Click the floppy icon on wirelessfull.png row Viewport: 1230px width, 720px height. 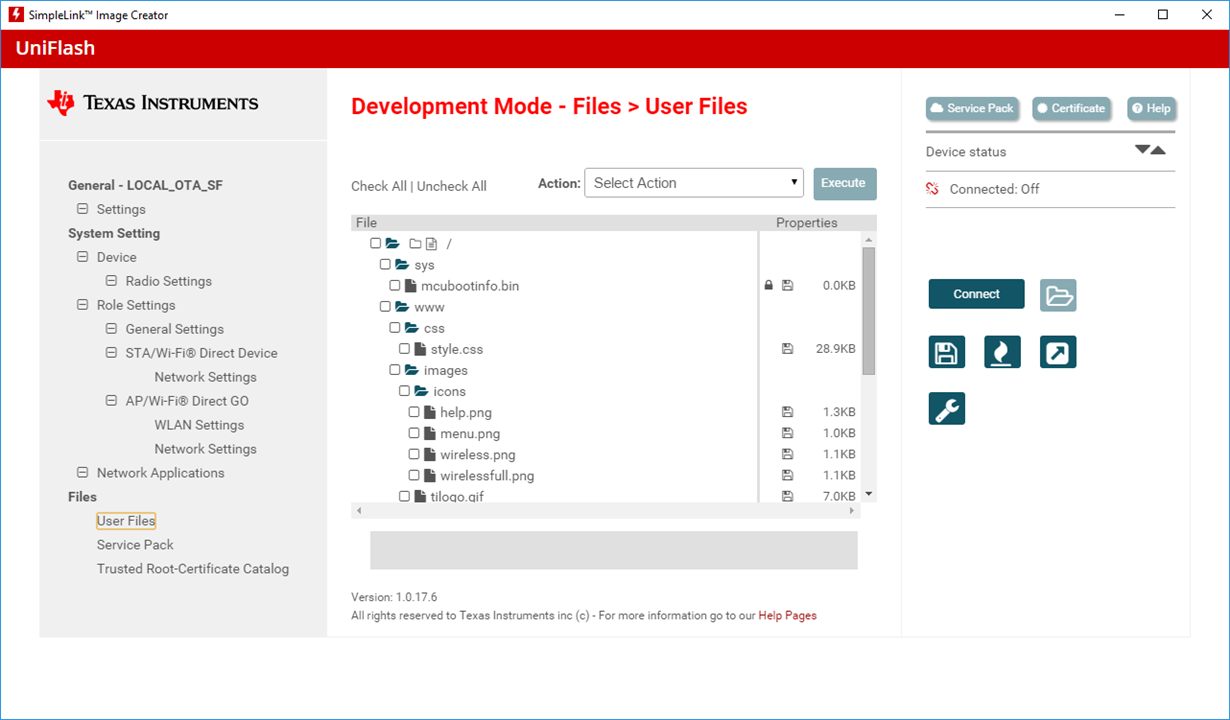[787, 475]
